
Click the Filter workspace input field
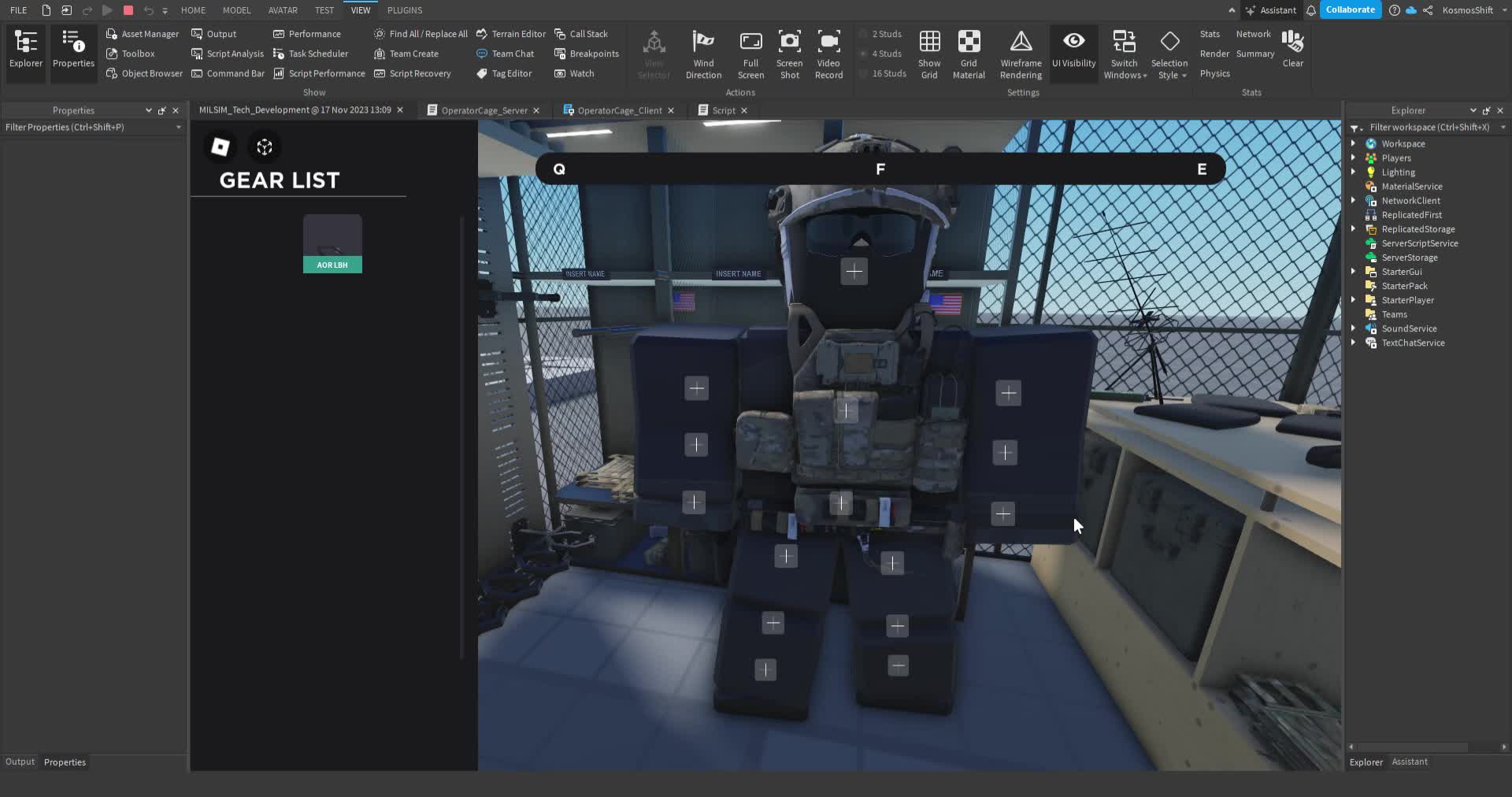(1425, 127)
